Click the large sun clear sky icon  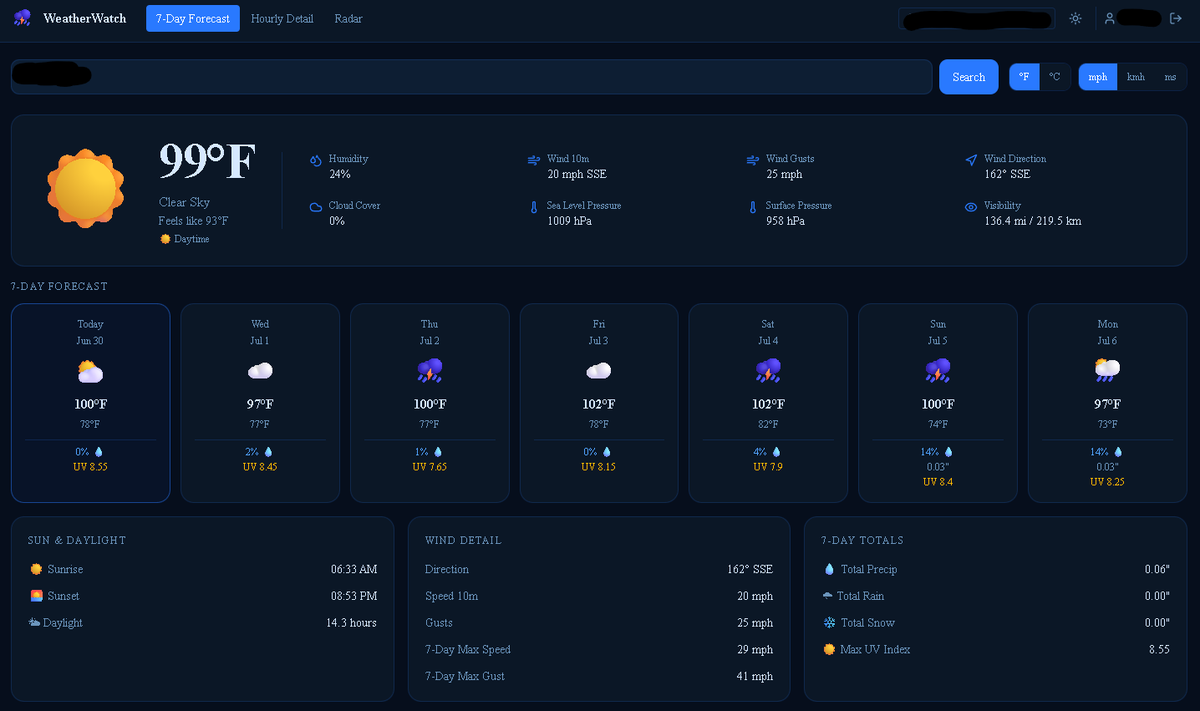[x=86, y=189]
